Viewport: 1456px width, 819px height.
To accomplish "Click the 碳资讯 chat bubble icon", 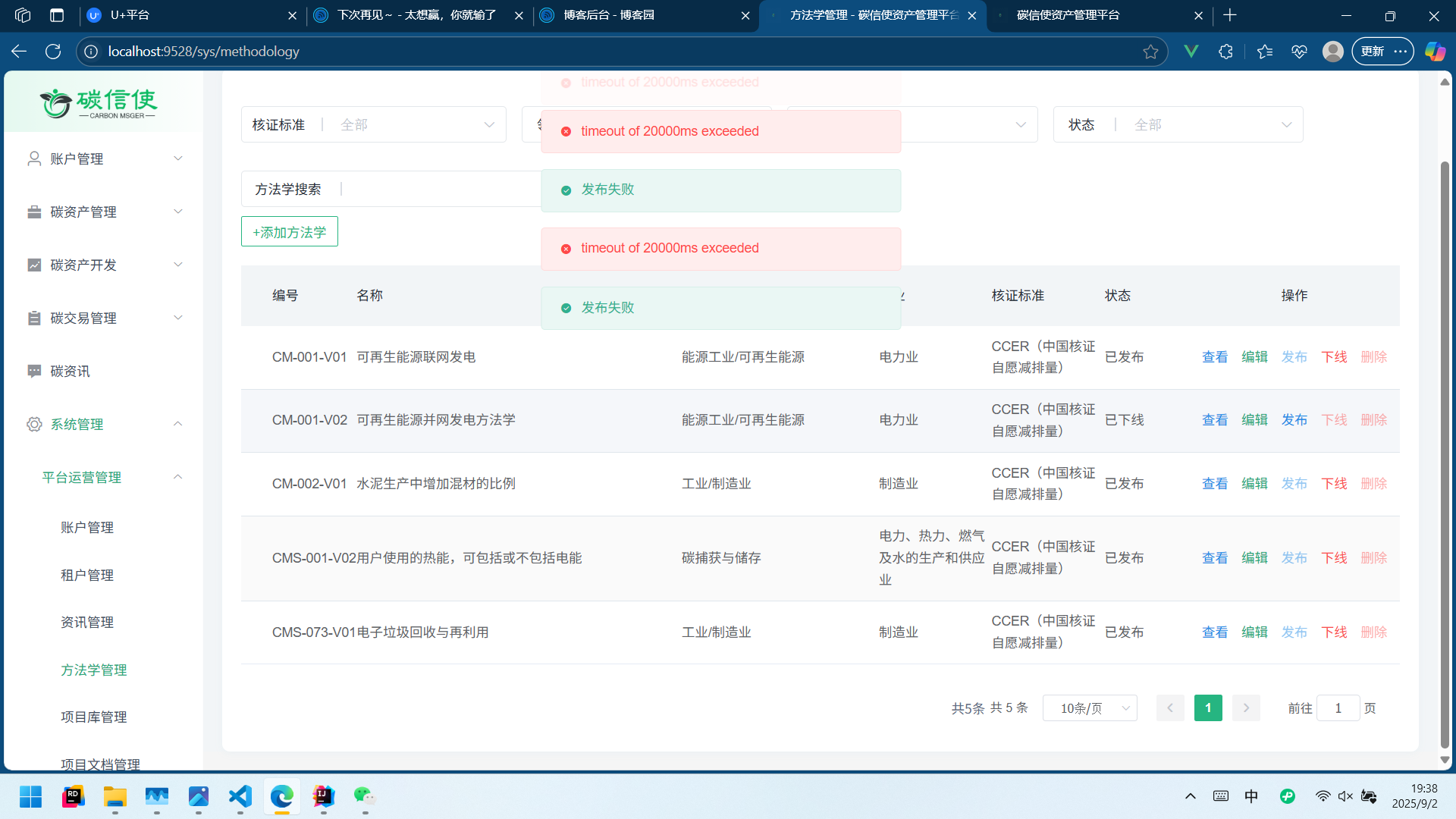I will 34,371.
